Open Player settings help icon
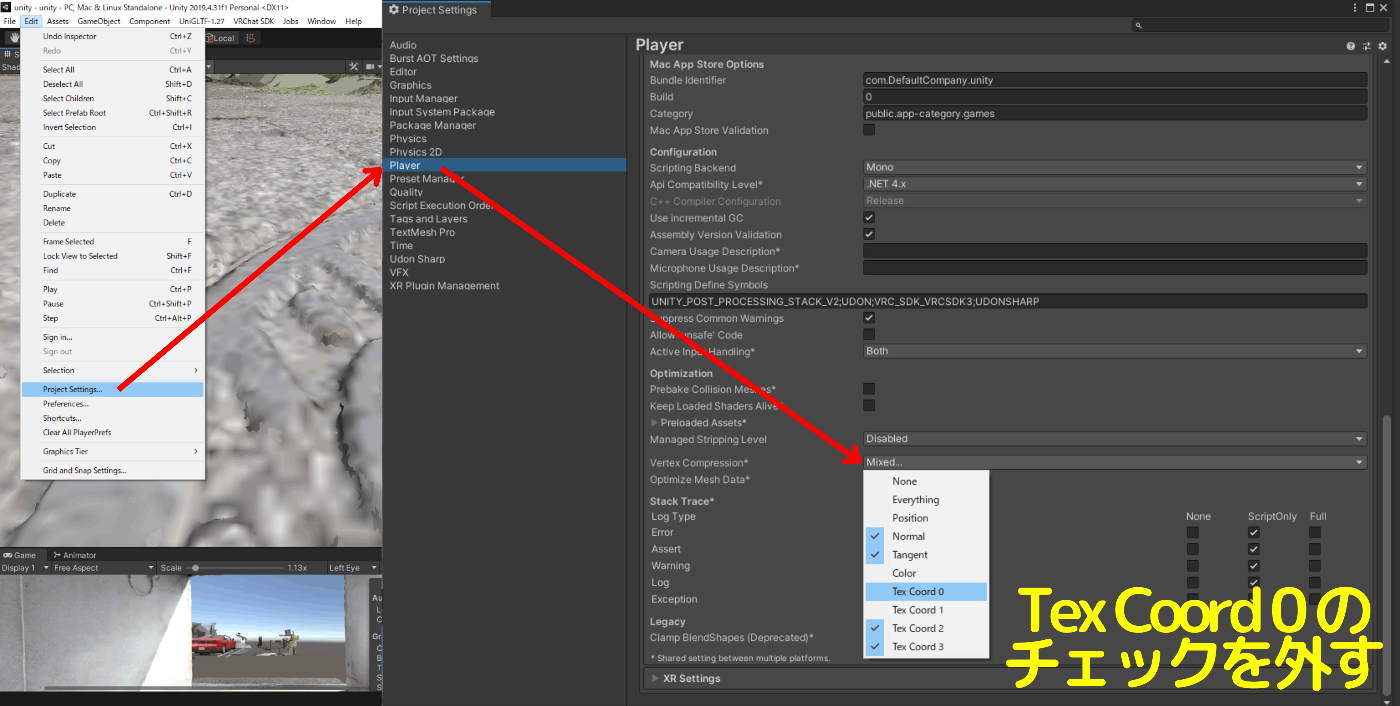Screen dimensions: 1400x706 (x=1351, y=46)
